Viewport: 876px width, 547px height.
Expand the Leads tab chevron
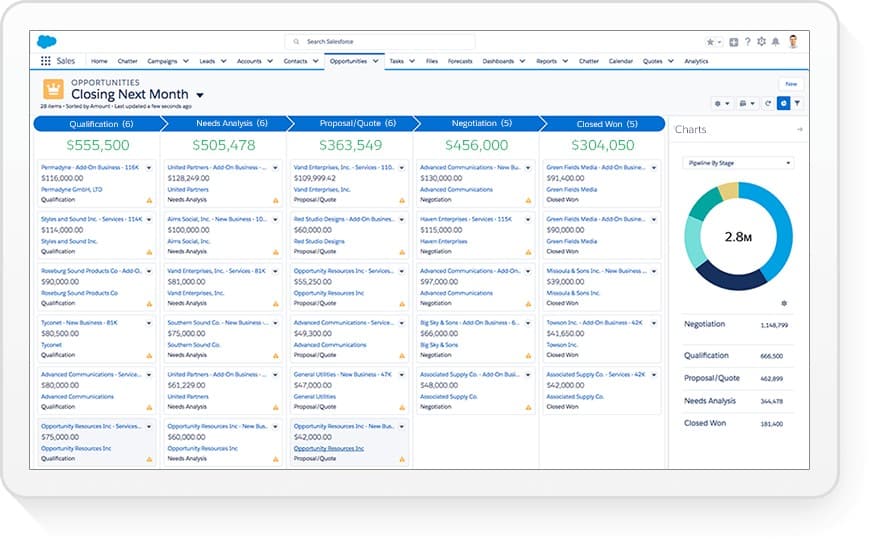[223, 61]
